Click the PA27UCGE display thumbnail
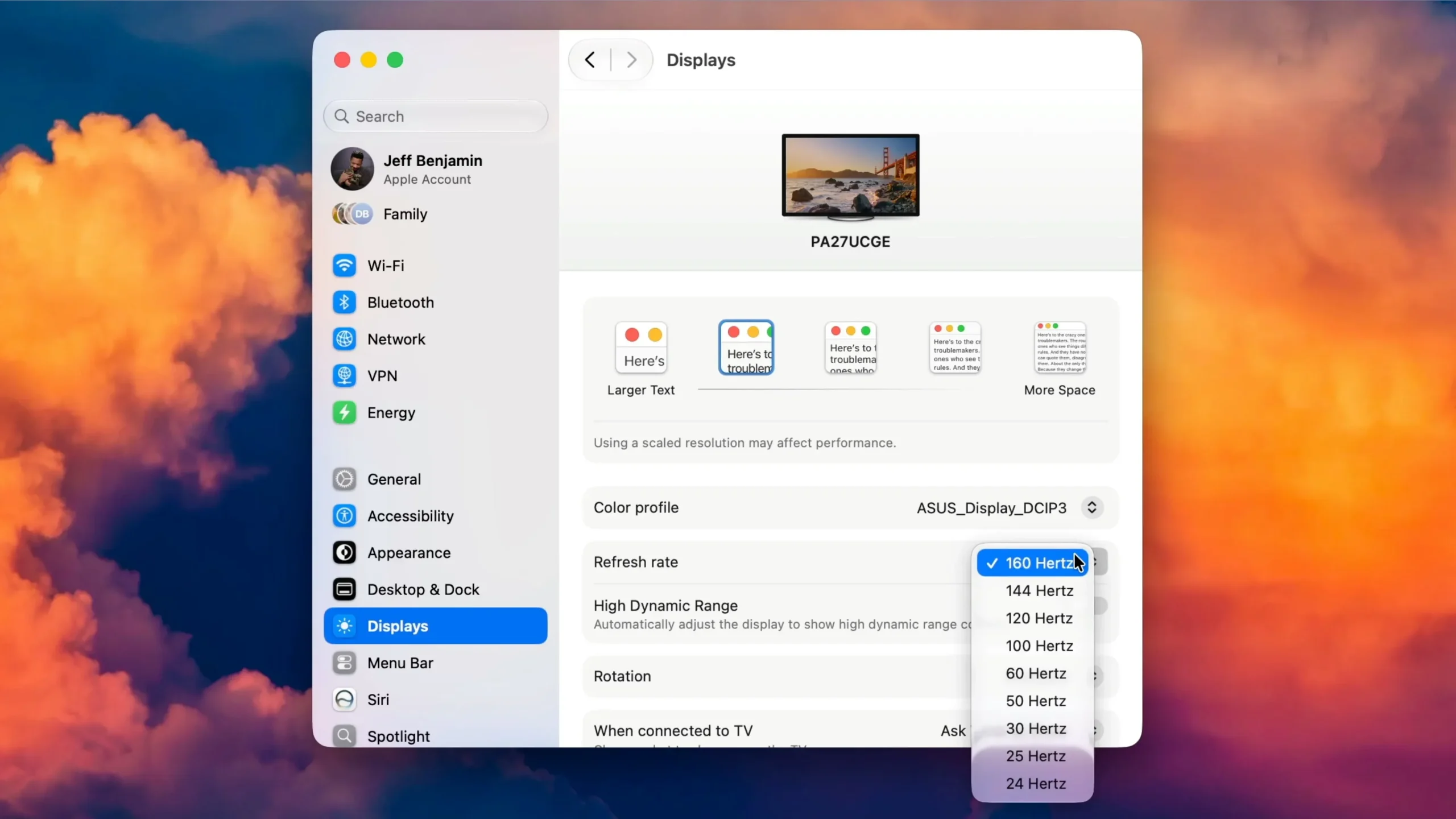This screenshot has height=819, width=1456. pyautogui.click(x=850, y=177)
